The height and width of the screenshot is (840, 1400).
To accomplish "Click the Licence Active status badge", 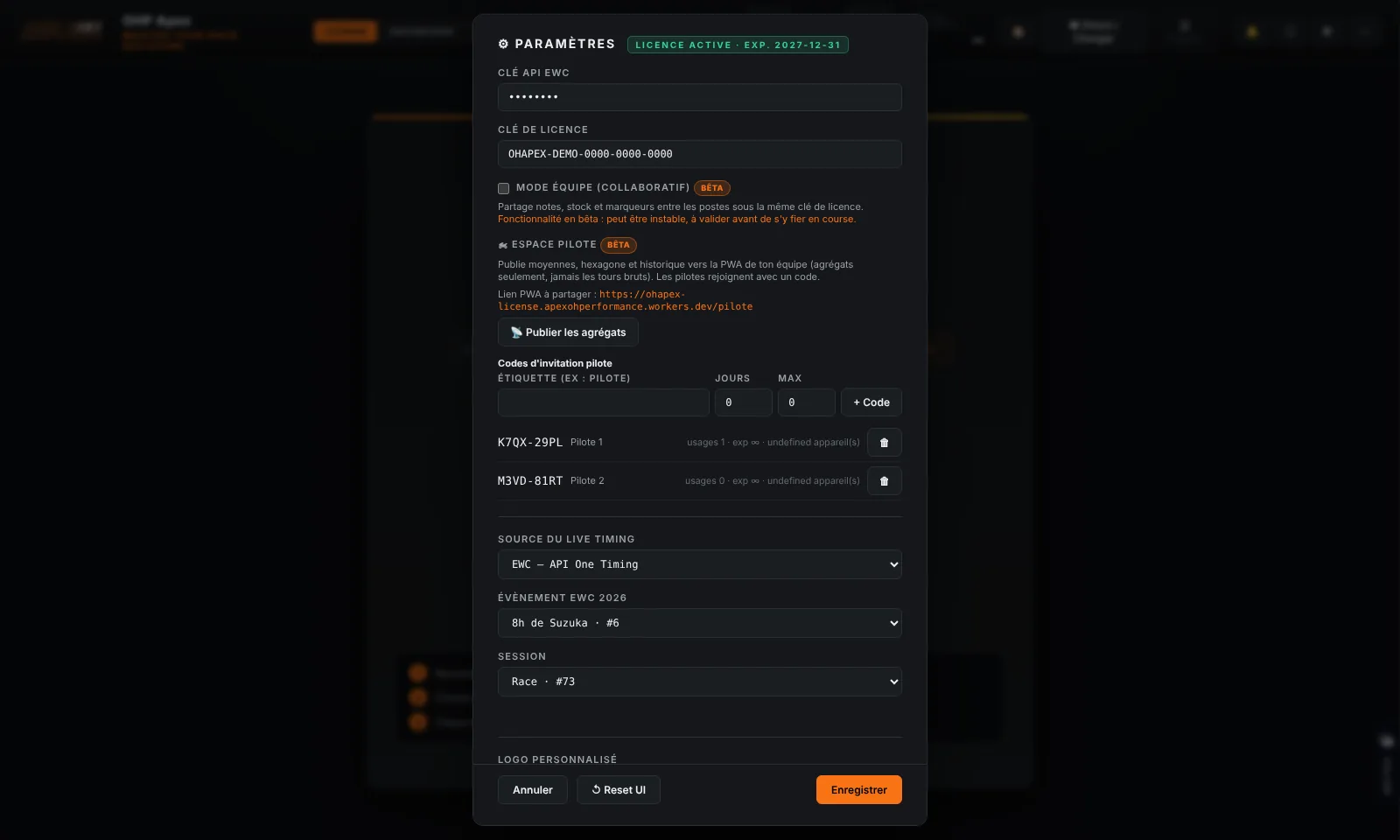I will coord(738,45).
